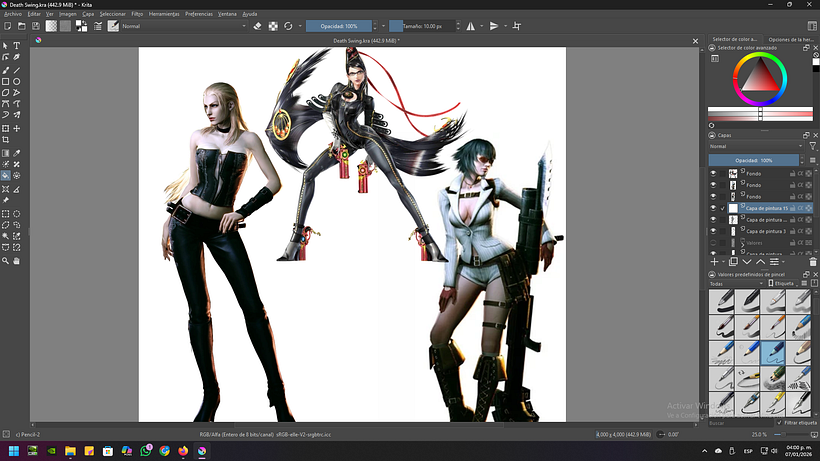Move layer up arrow icon

tap(760, 262)
